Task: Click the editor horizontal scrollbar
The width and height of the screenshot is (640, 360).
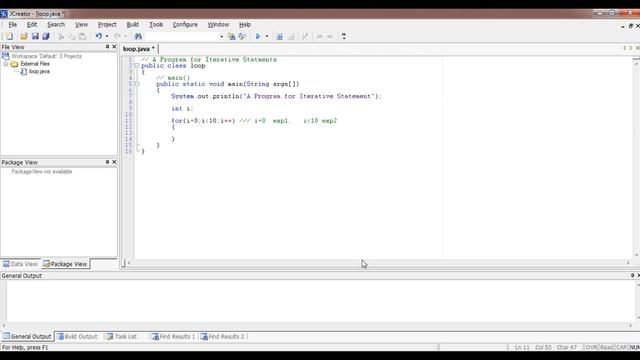Action: [378, 263]
